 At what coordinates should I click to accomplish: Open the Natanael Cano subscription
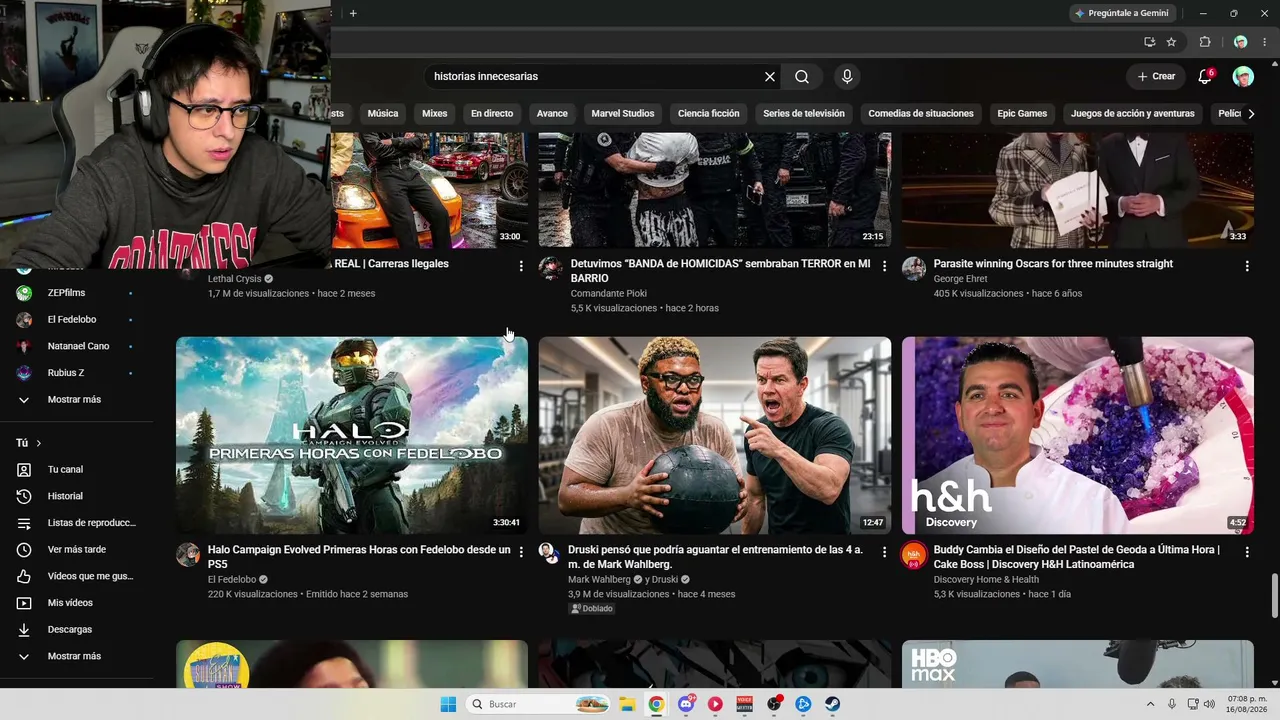[76, 346]
